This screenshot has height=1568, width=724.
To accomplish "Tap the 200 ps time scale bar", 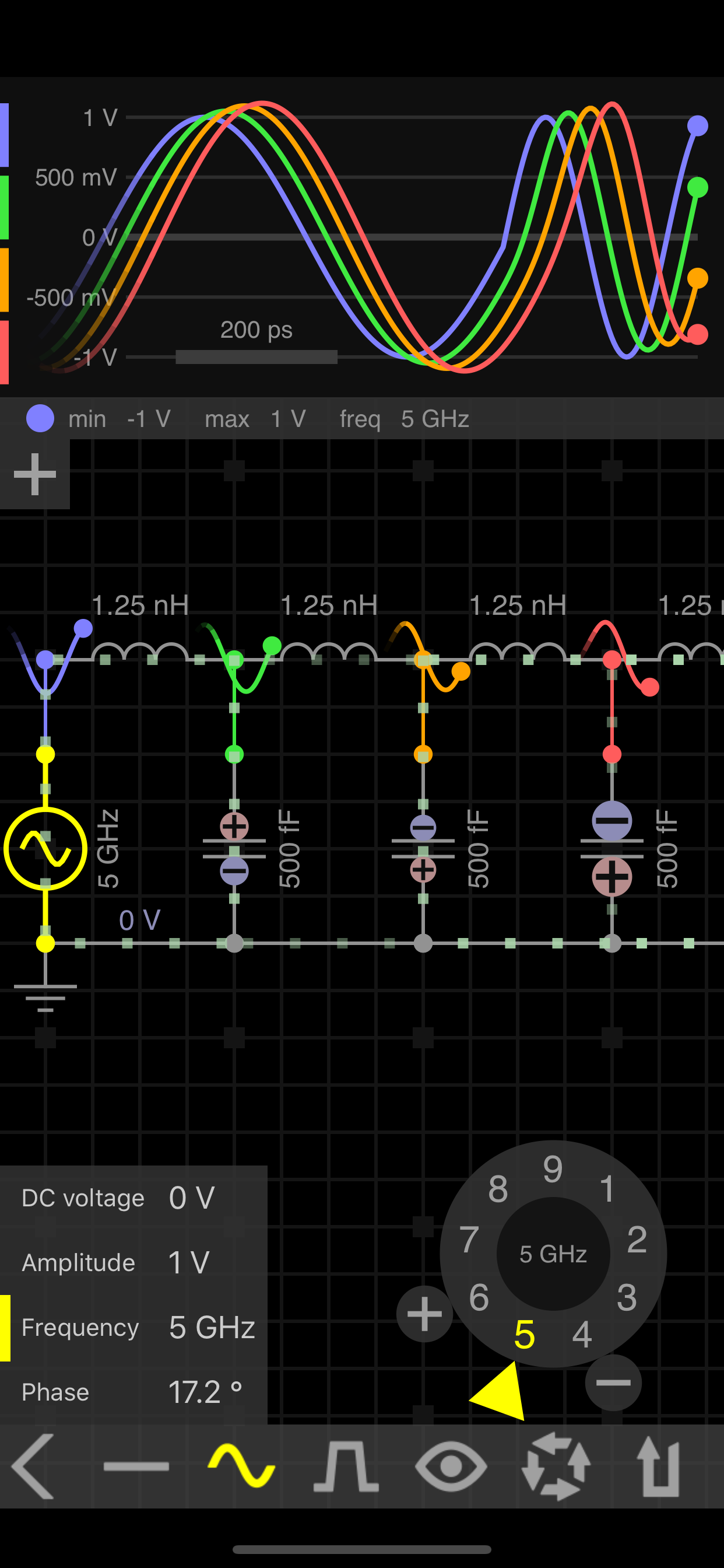I will (256, 358).
